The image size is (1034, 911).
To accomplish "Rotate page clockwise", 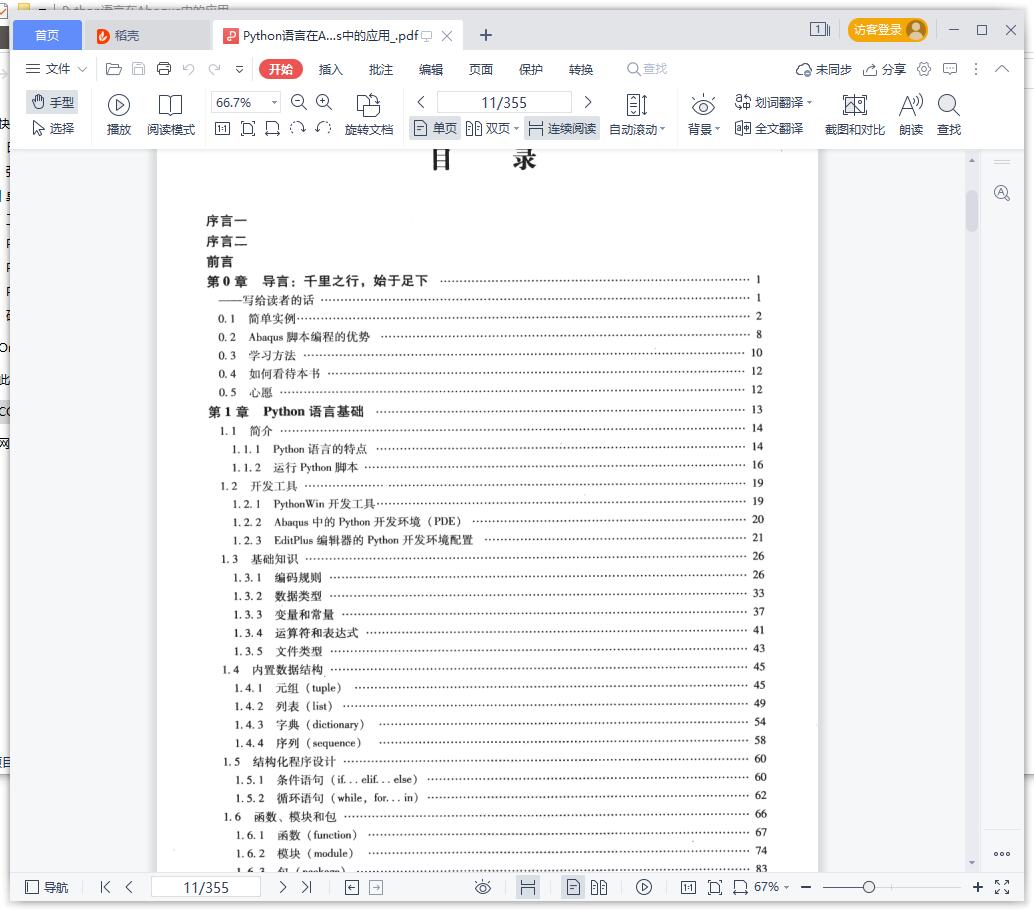I will (x=297, y=128).
